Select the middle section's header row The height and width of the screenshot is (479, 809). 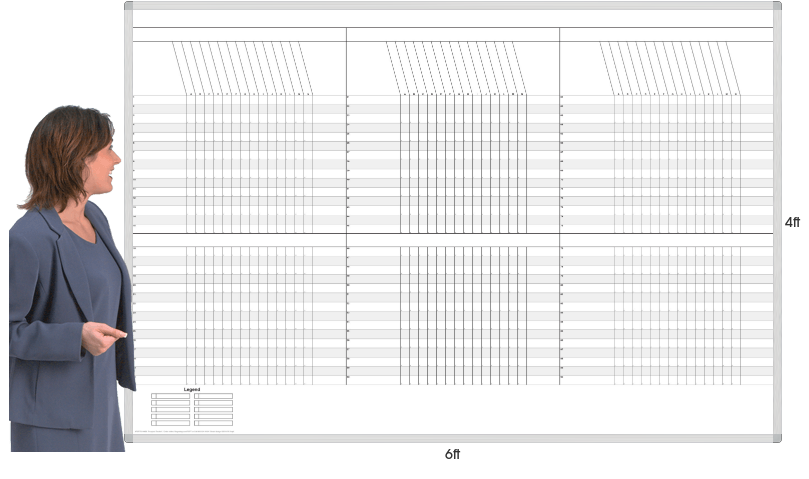tap(452, 34)
